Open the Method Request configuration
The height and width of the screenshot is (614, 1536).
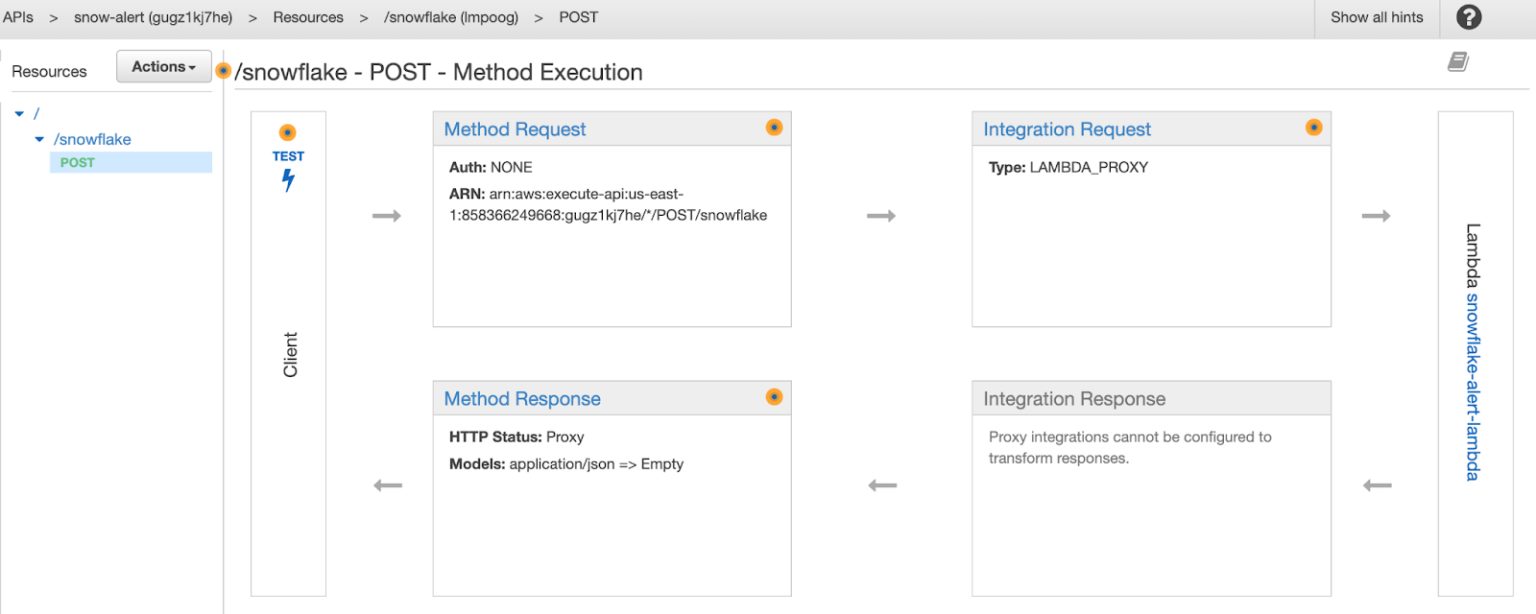point(514,129)
